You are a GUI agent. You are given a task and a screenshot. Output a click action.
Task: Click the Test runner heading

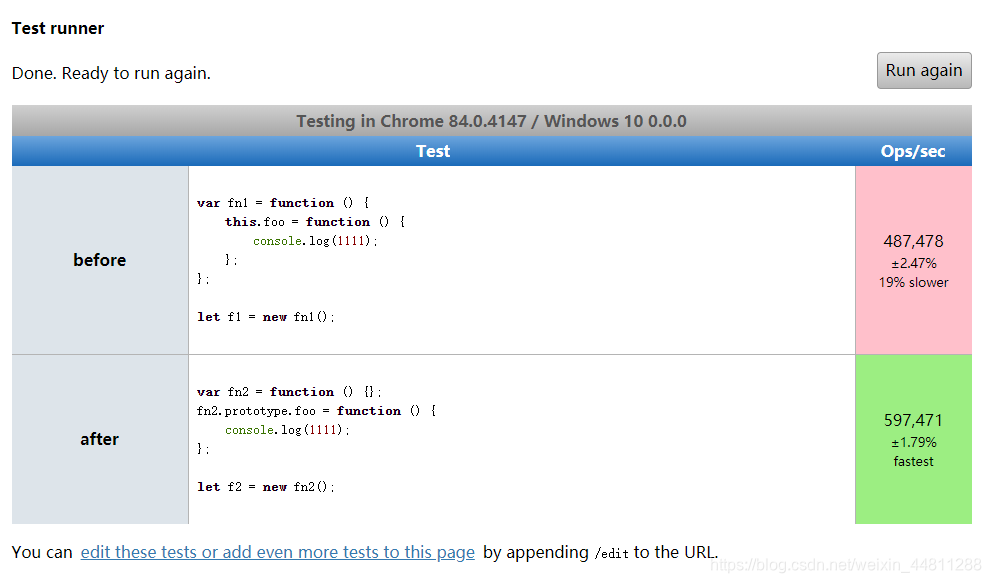(x=58, y=28)
